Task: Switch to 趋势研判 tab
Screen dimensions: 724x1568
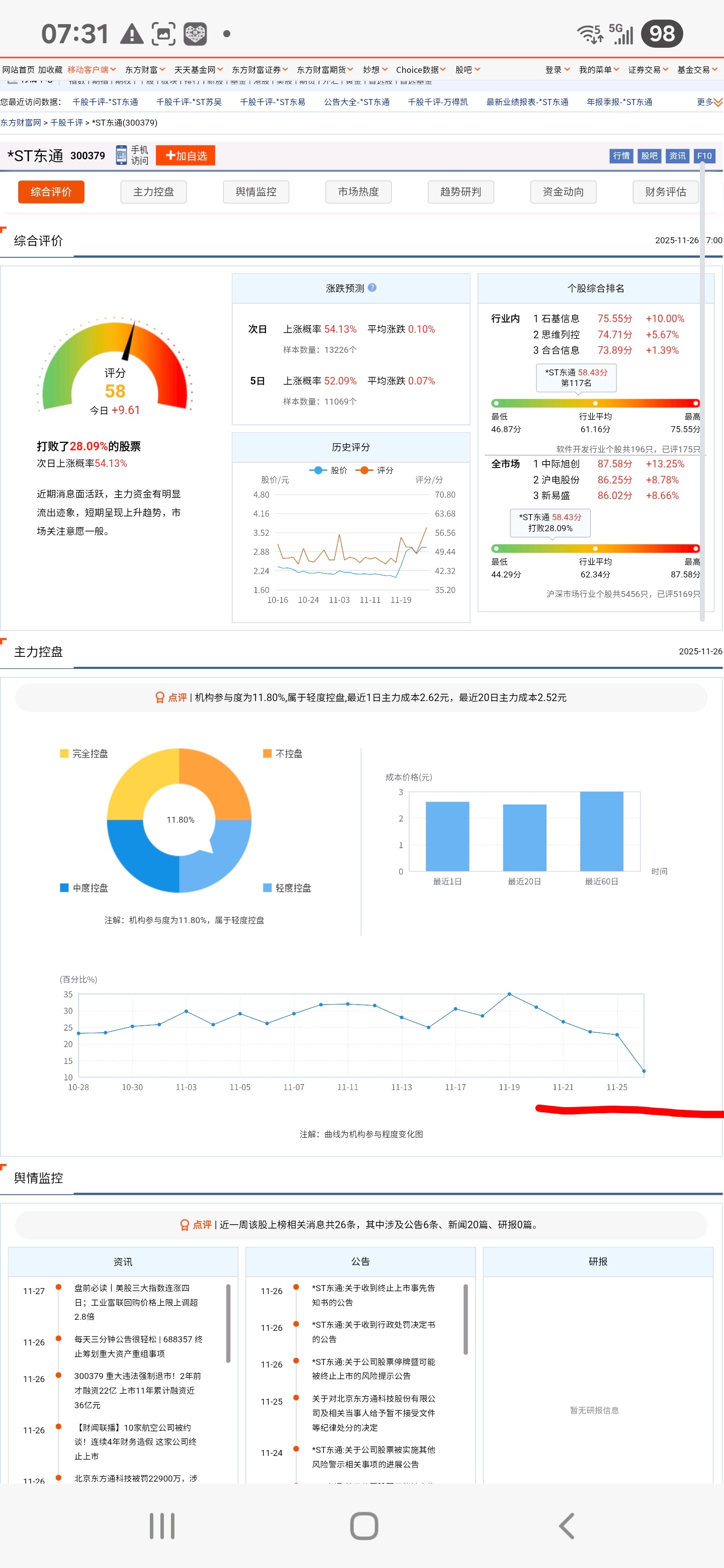Action: [461, 192]
